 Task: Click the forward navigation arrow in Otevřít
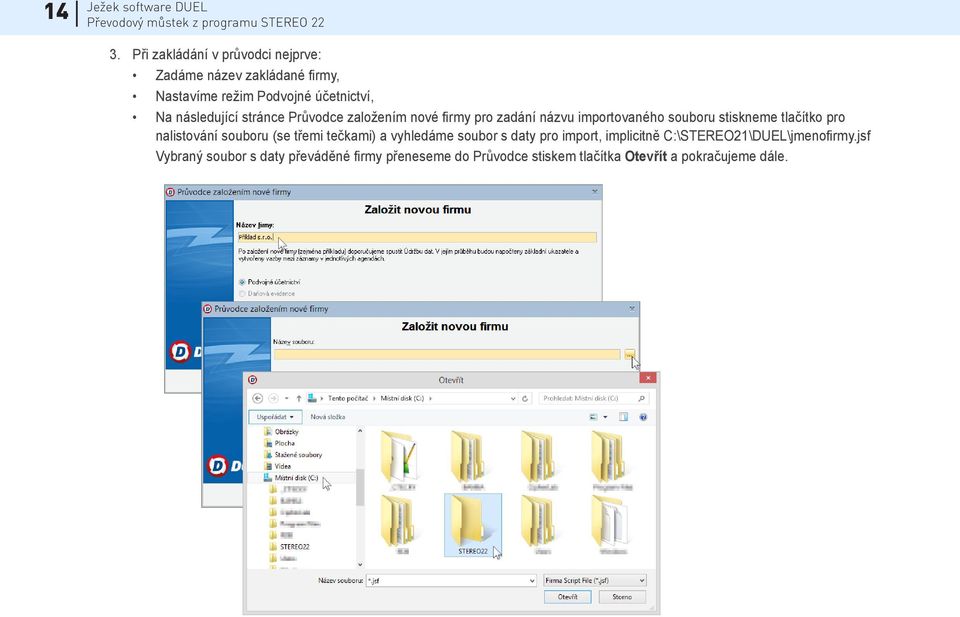click(x=274, y=398)
